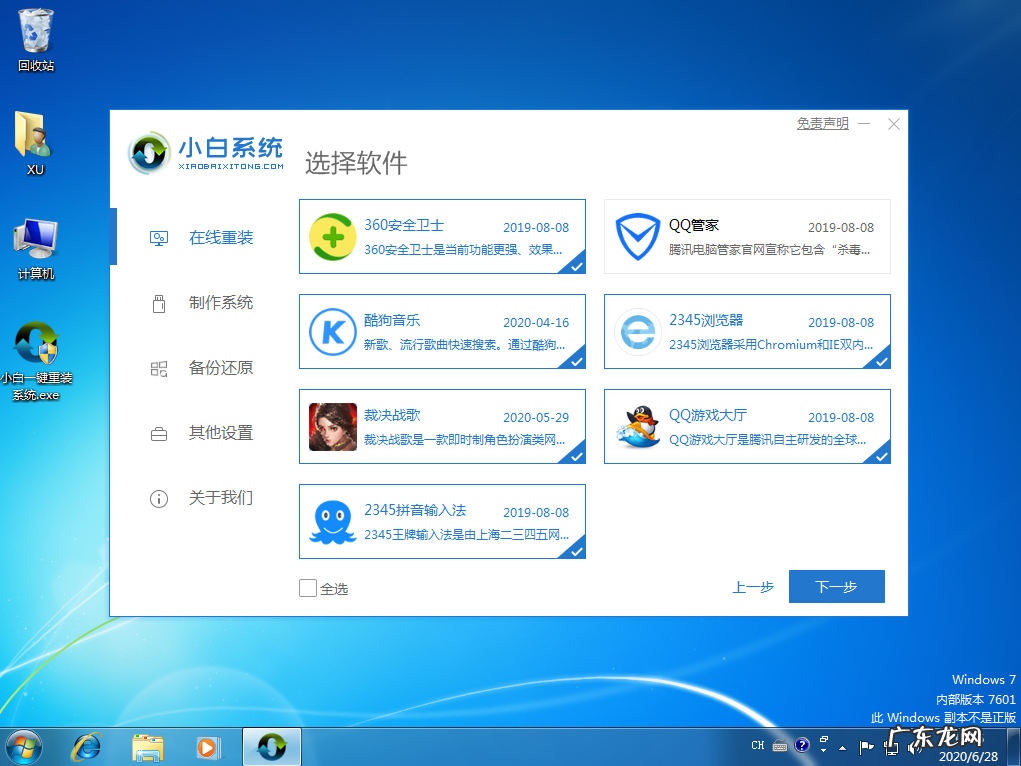Check the 全选 select-all box
Image resolution: width=1021 pixels, height=766 pixels.
307,589
